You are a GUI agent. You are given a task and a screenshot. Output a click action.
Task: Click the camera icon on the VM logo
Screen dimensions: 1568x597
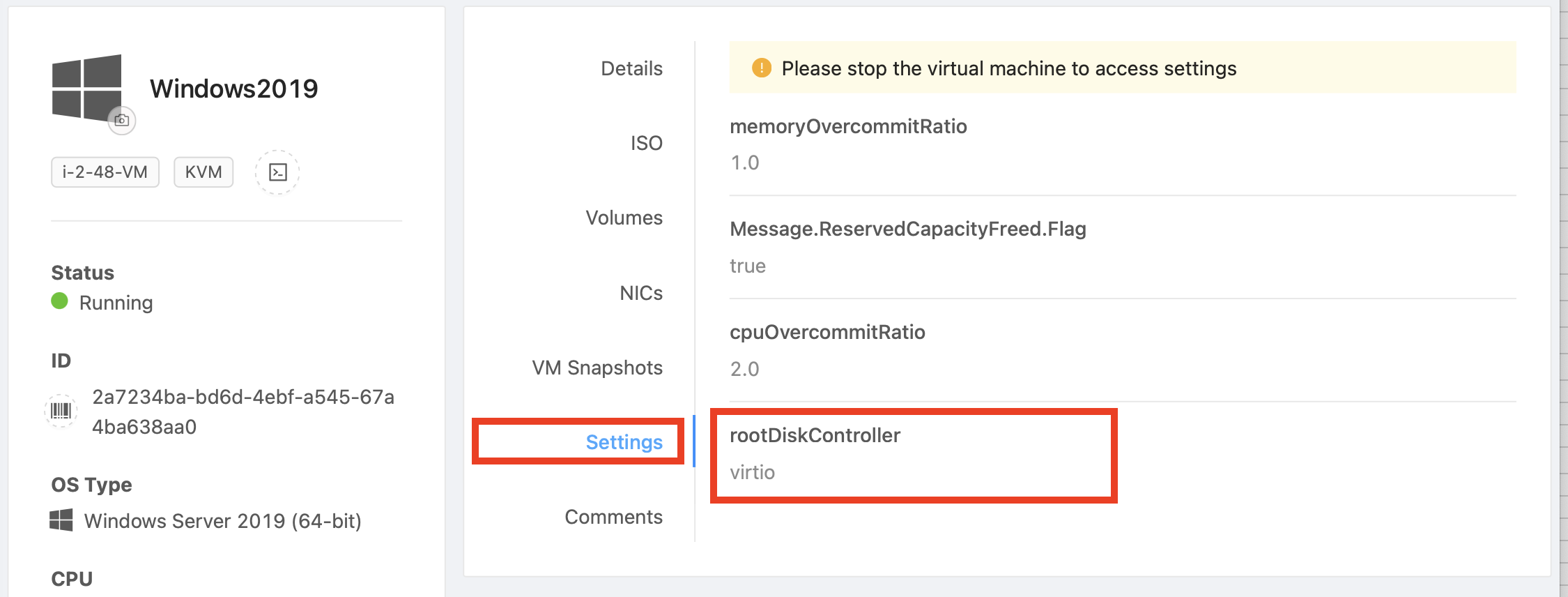pos(122,120)
